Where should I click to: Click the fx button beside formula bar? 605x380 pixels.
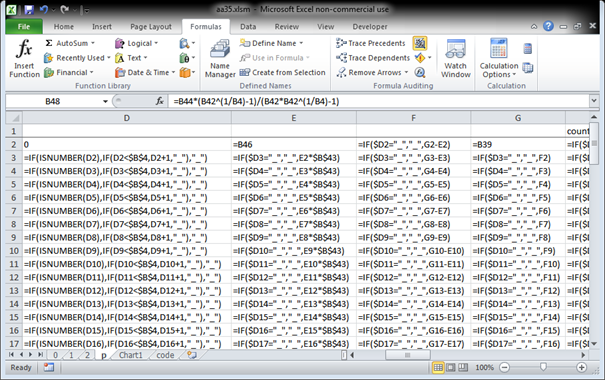(x=160, y=101)
